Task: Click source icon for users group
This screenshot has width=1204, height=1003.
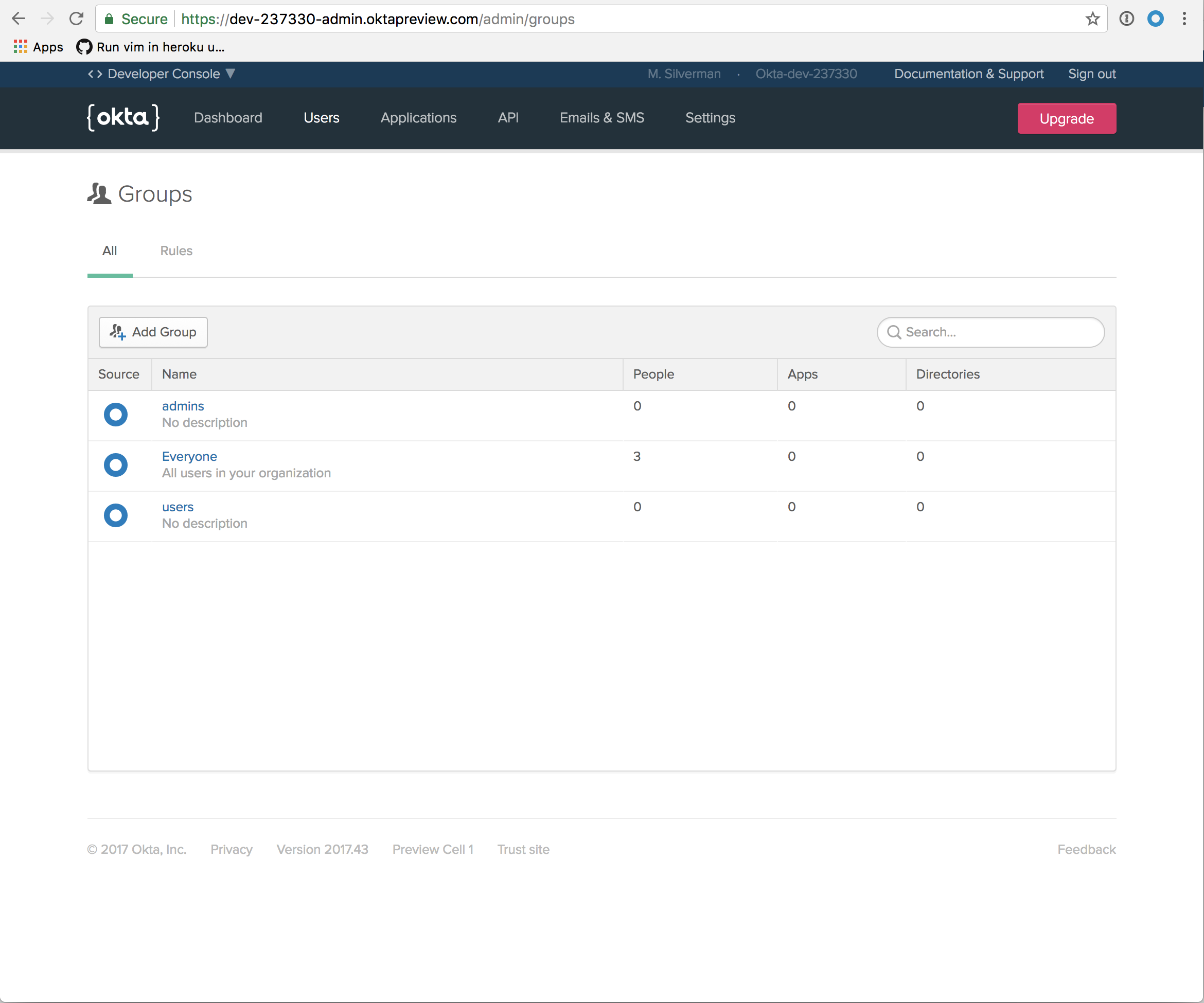Action: 115,515
